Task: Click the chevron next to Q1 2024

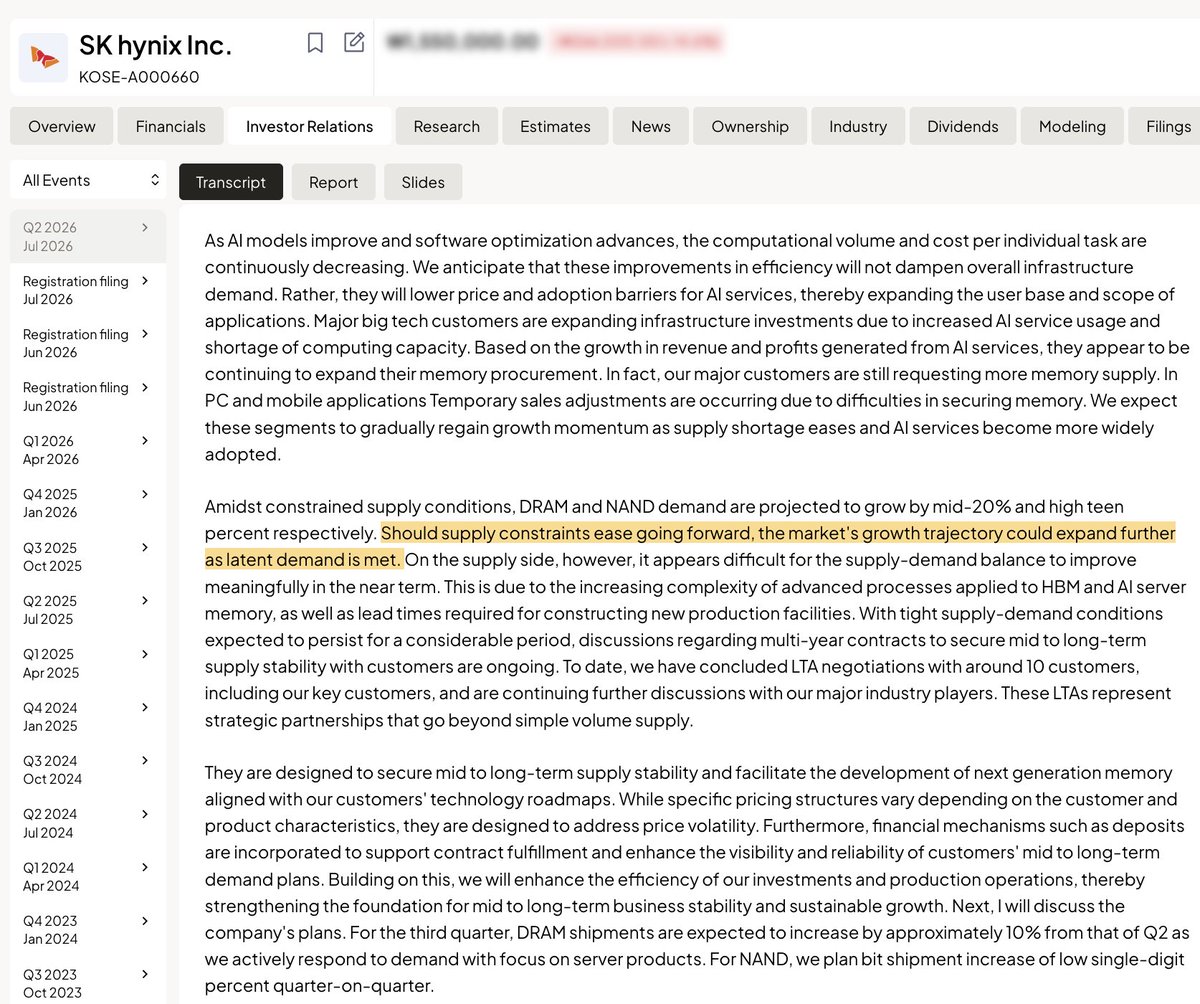Action: (x=145, y=867)
